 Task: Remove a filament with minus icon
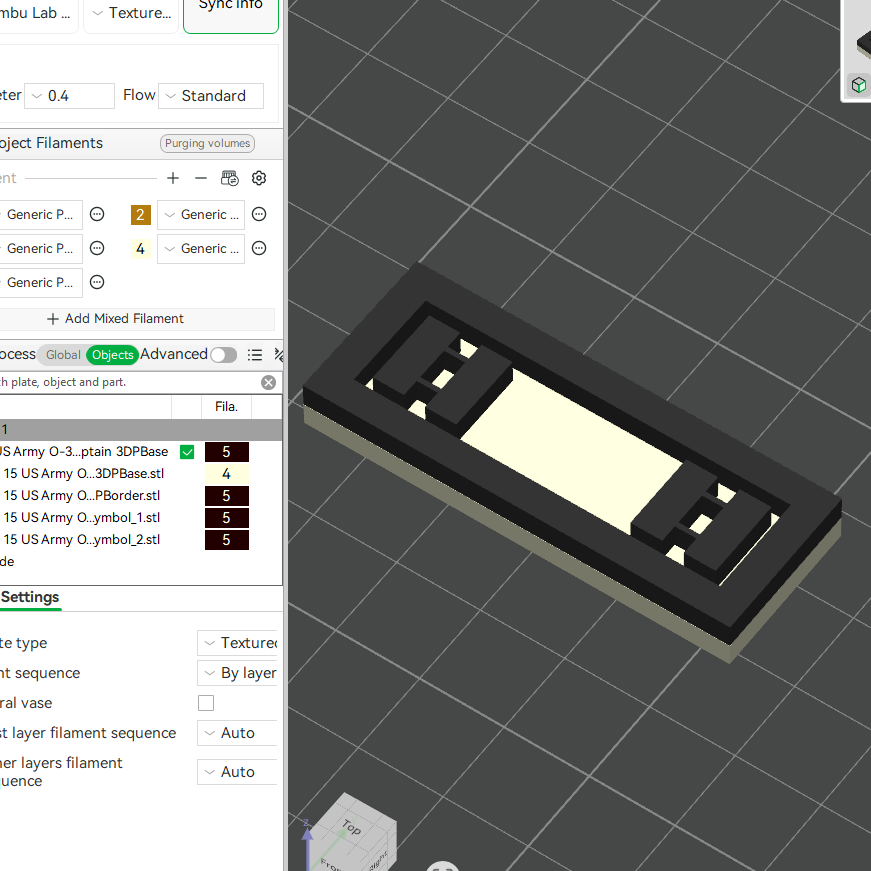click(201, 178)
